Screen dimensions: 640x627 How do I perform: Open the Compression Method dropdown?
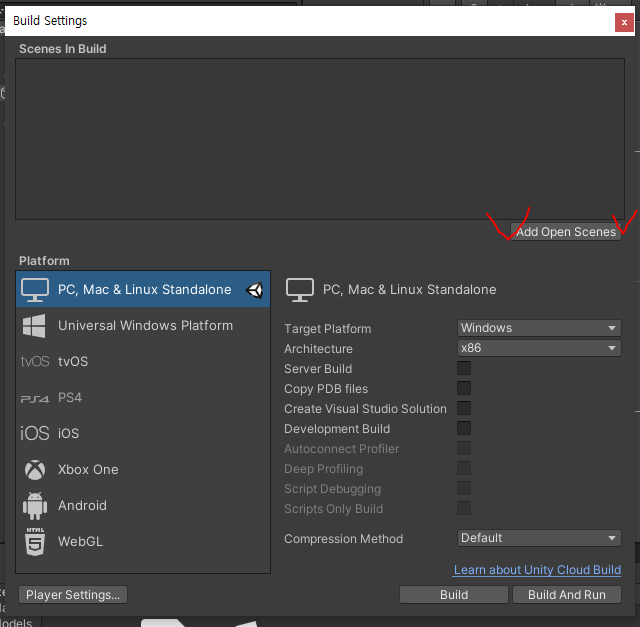pos(539,538)
